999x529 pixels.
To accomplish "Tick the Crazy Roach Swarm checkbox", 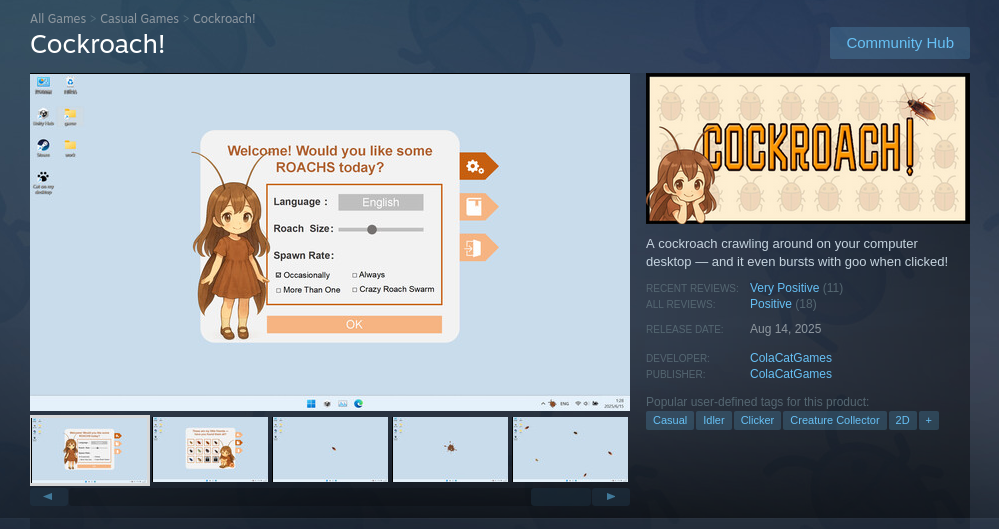I will 355,290.
